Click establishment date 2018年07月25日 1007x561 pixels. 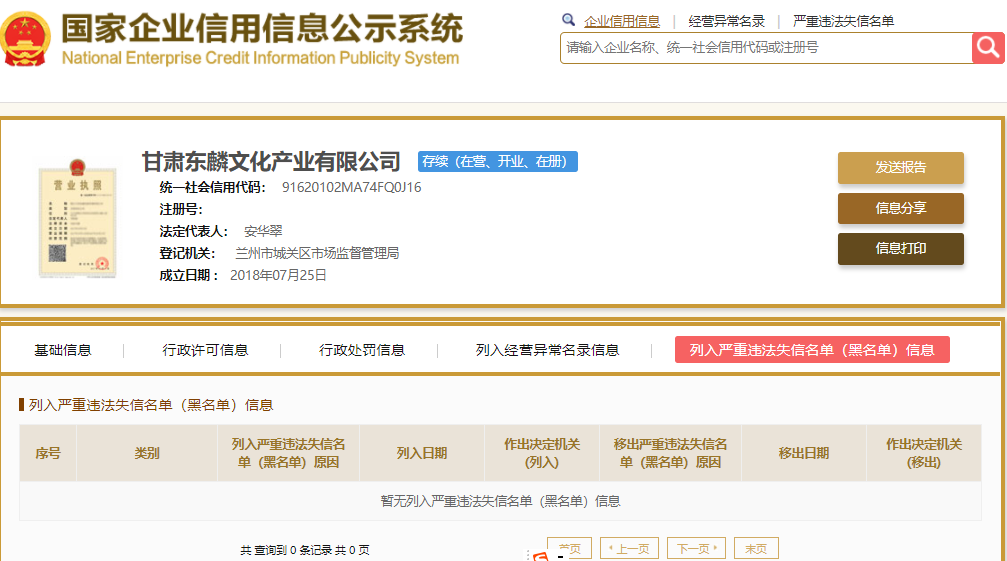point(278,275)
